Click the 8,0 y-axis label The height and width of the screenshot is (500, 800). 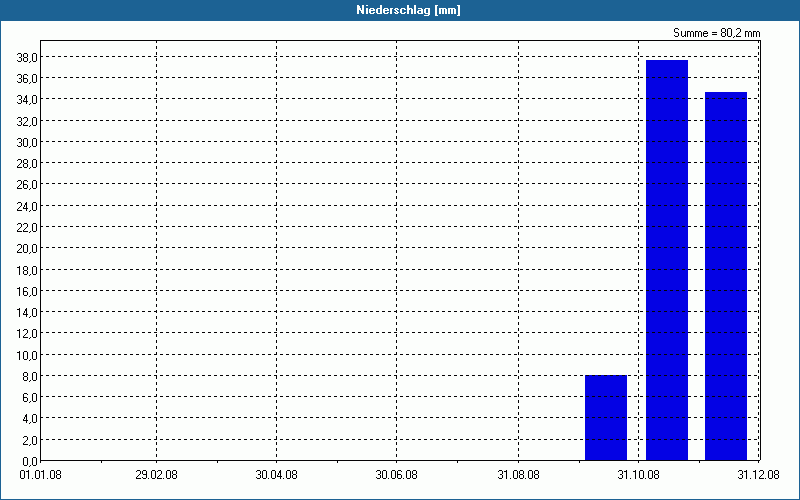[x=29, y=377]
